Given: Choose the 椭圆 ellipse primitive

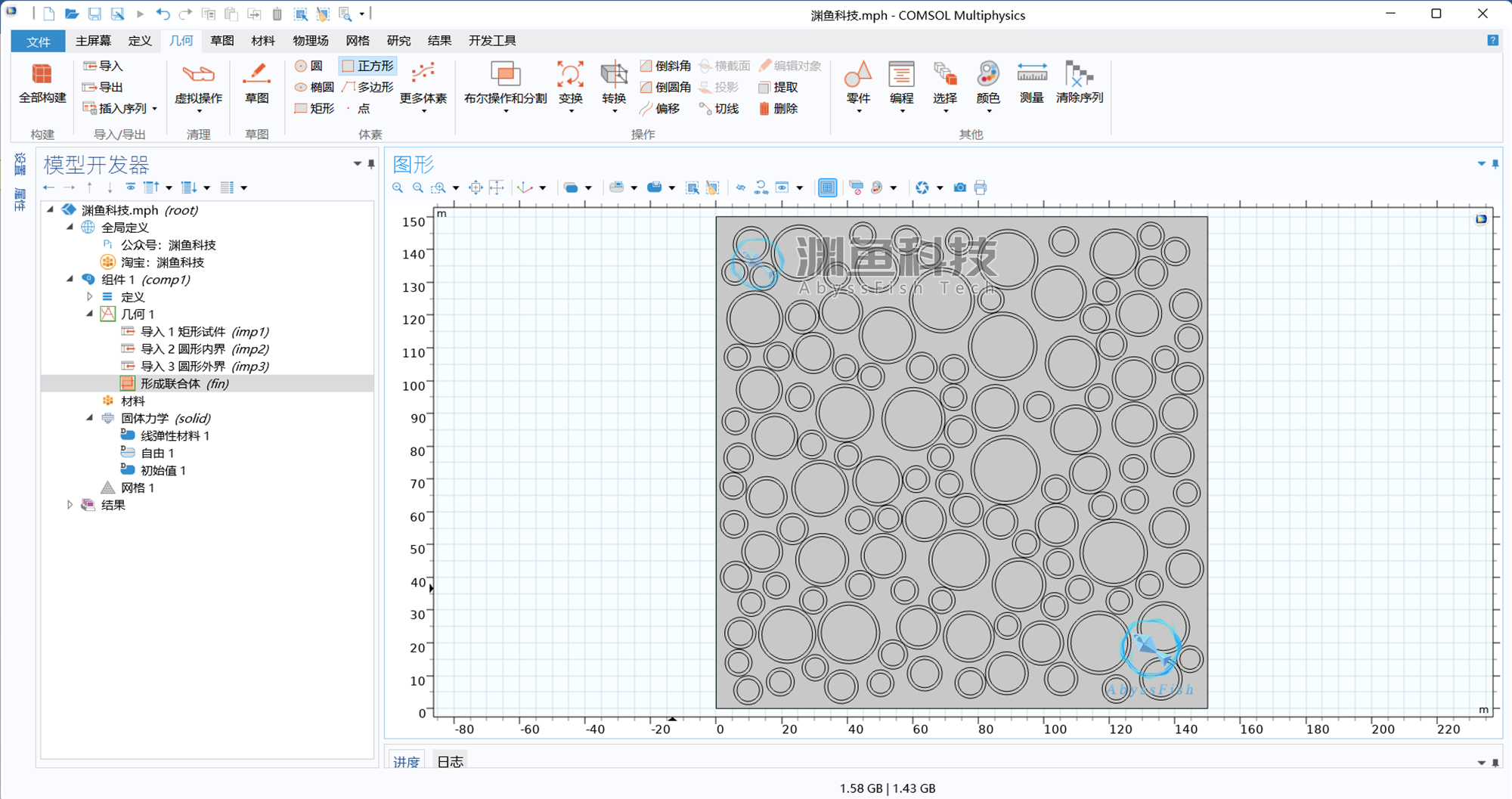Looking at the screenshot, I should 314,87.
